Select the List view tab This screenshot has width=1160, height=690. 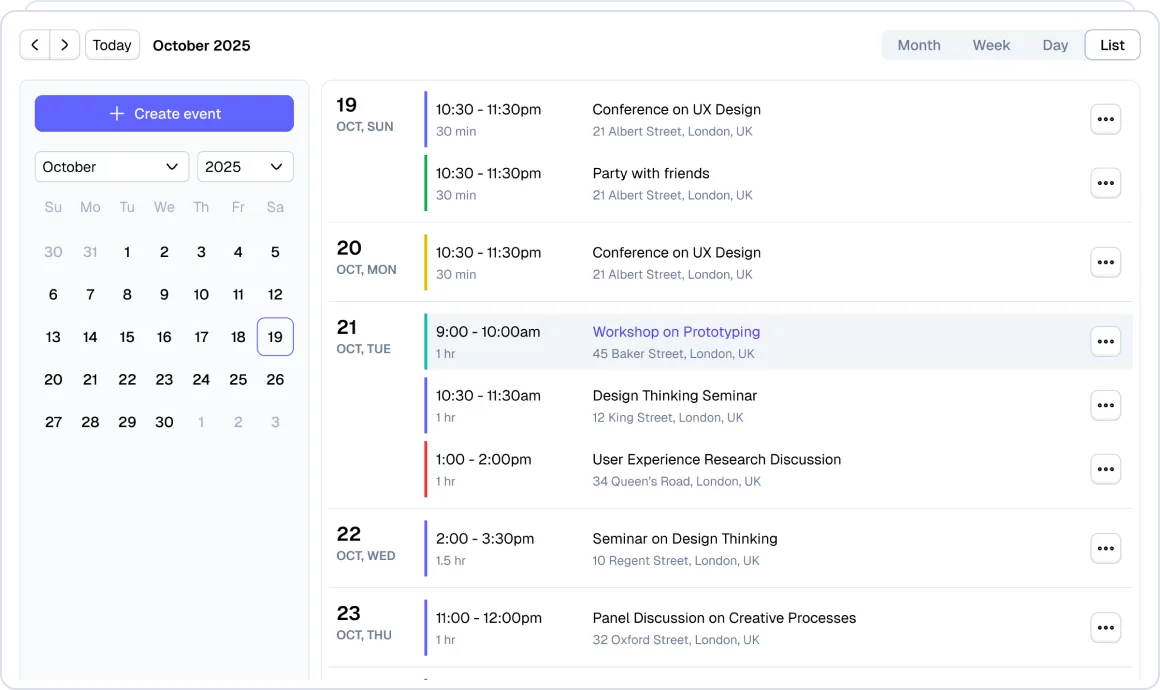coord(1112,45)
